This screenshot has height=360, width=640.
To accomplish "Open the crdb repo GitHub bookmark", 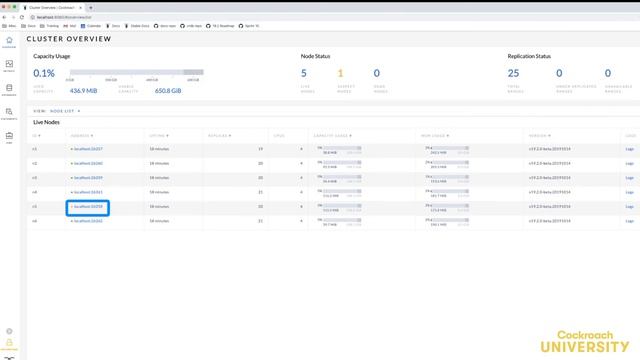I will (x=191, y=26).
